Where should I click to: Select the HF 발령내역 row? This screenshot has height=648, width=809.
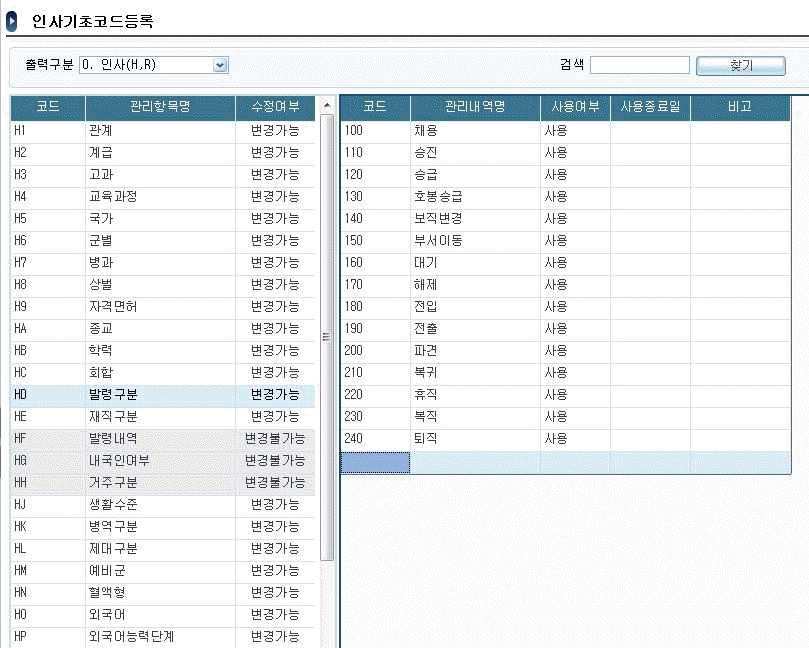click(x=160, y=438)
